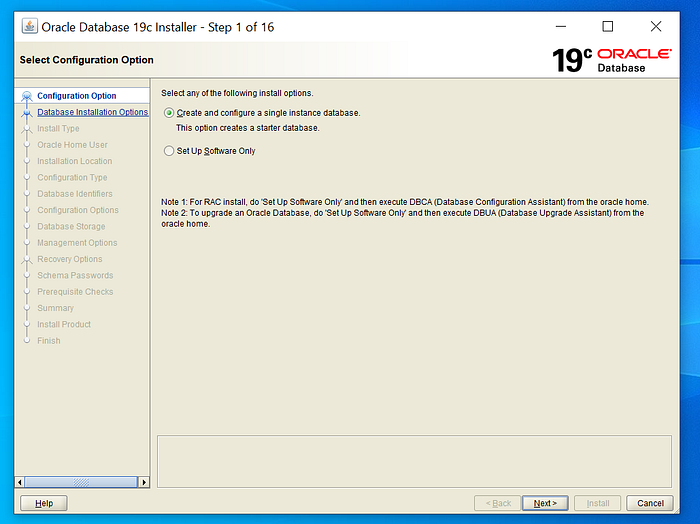
Task: Click the 'Select Configuration Option' heading
Action: pos(86,60)
